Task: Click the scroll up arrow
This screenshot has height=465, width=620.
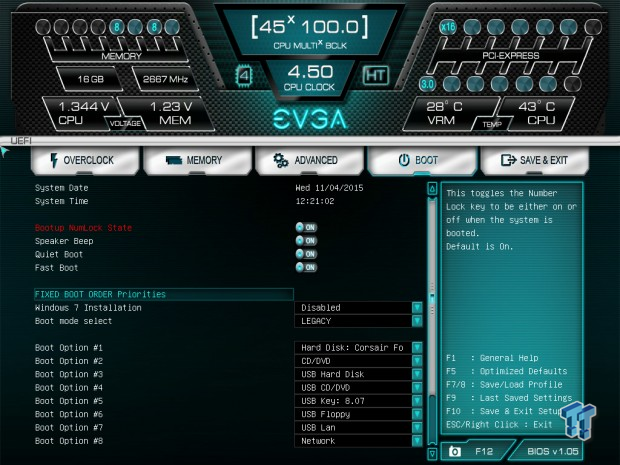Action: [432, 189]
